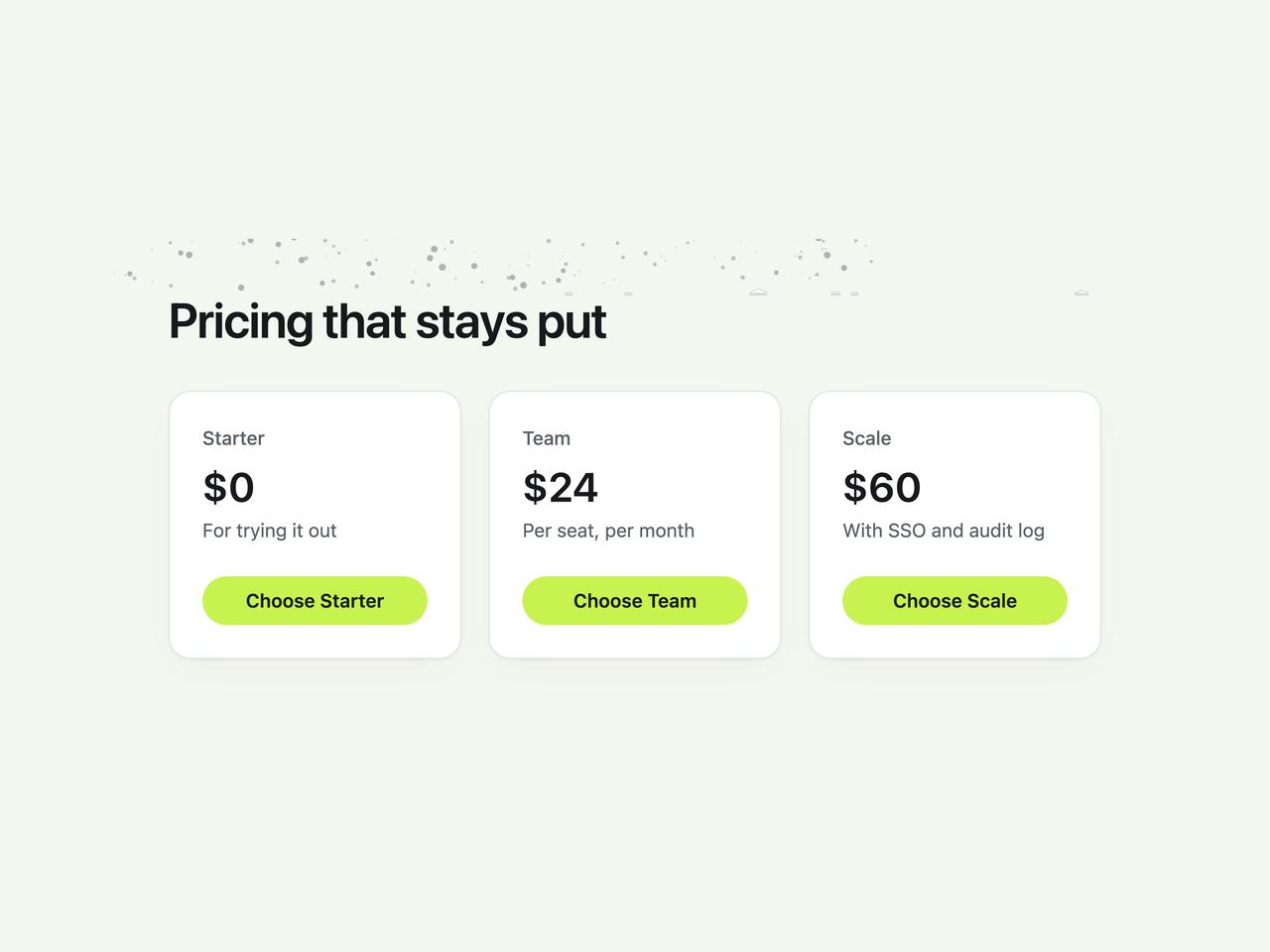This screenshot has height=952, width=1270.
Task: Click the For trying it out description
Action: [270, 531]
